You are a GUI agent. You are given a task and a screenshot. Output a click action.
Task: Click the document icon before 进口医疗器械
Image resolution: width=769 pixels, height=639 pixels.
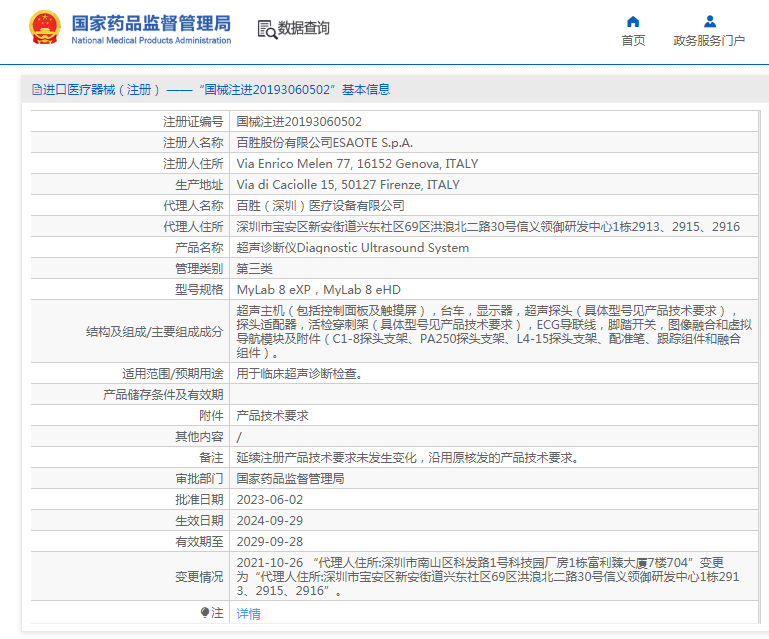point(36,90)
